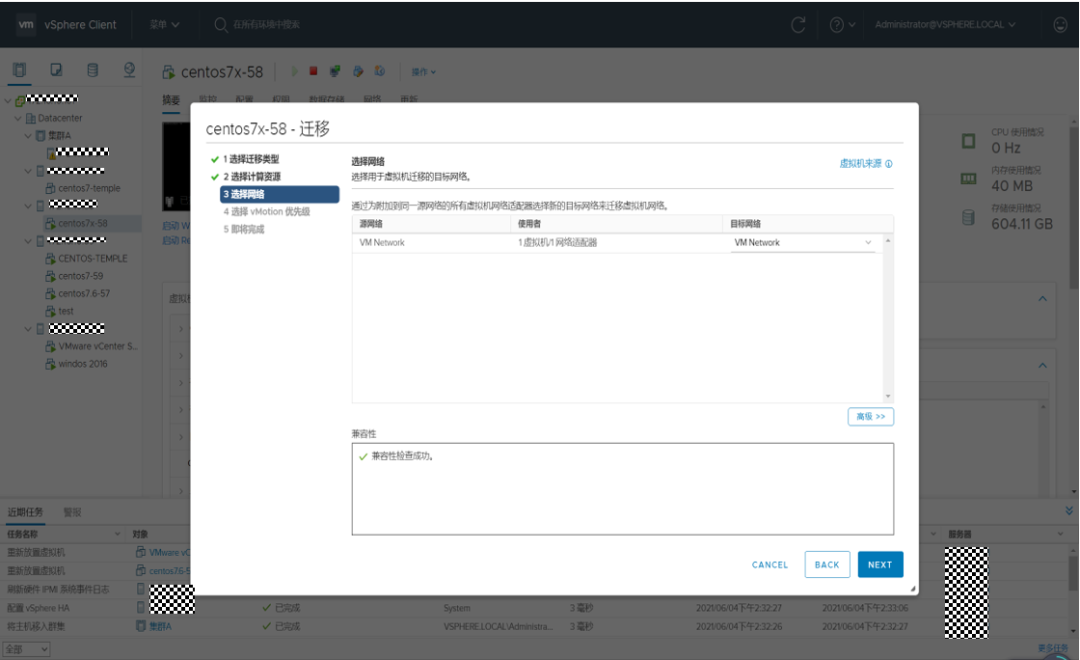Click the launch console toolbar icon
This screenshot has width=1080, height=660.
coord(335,71)
